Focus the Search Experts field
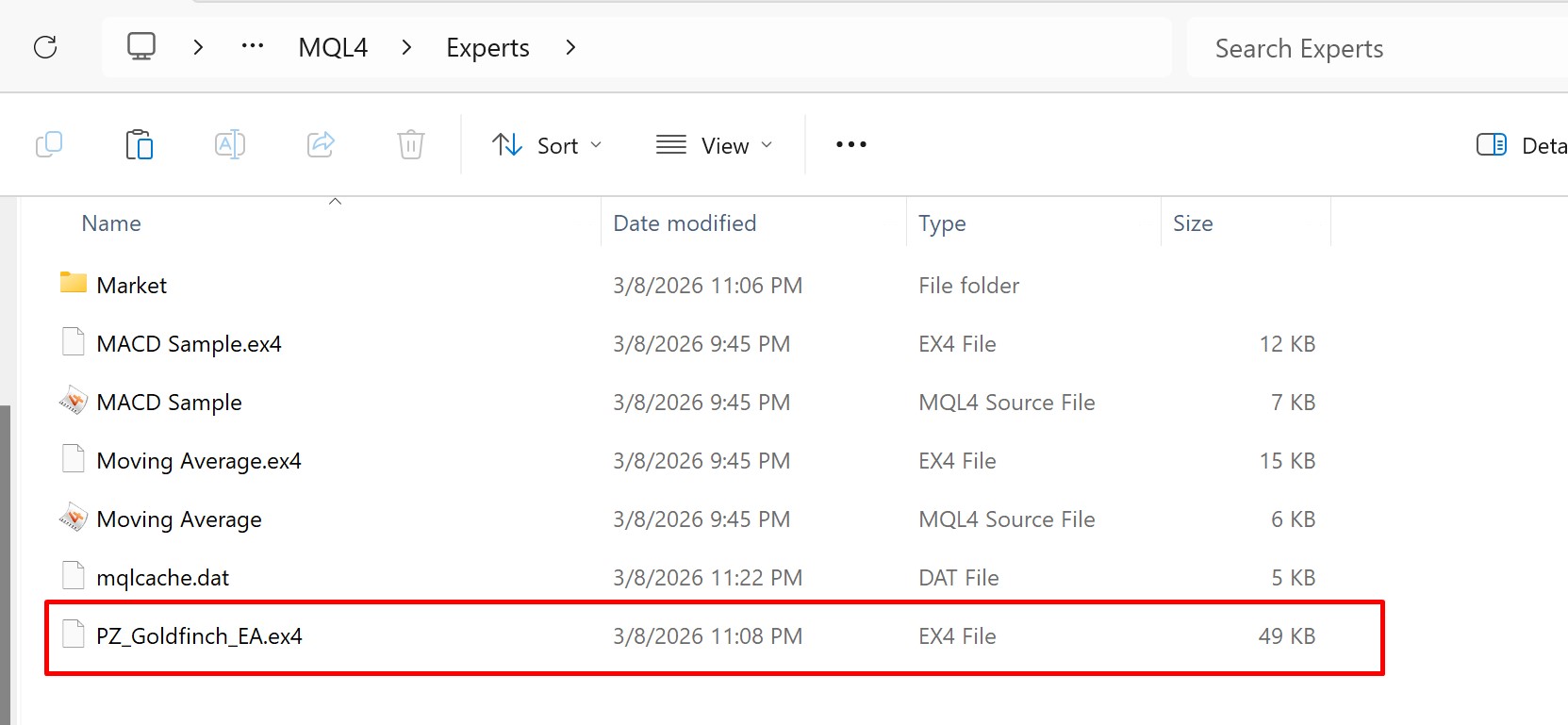The height and width of the screenshot is (725, 1568). pyautogui.click(x=1378, y=48)
